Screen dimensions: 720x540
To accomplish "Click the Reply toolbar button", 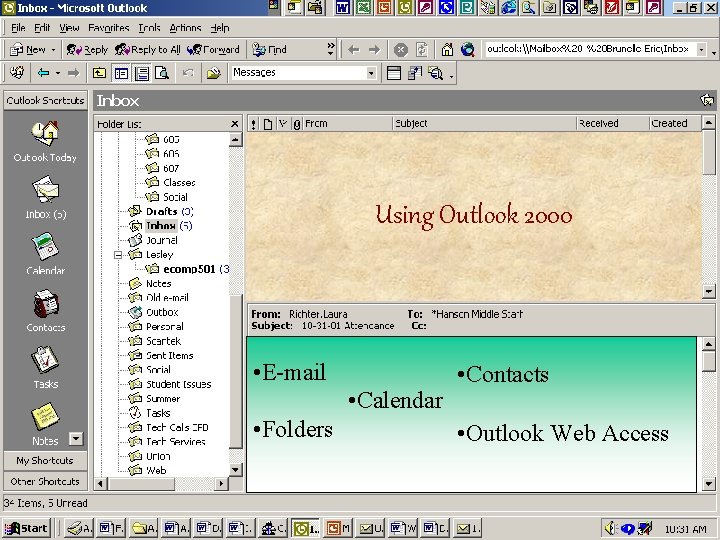I will (87, 49).
